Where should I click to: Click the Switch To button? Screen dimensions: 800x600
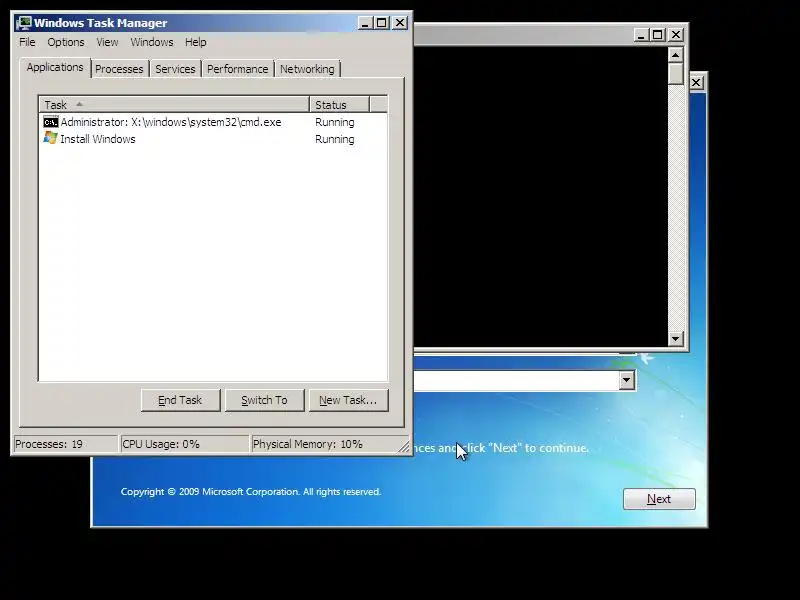[264, 400]
